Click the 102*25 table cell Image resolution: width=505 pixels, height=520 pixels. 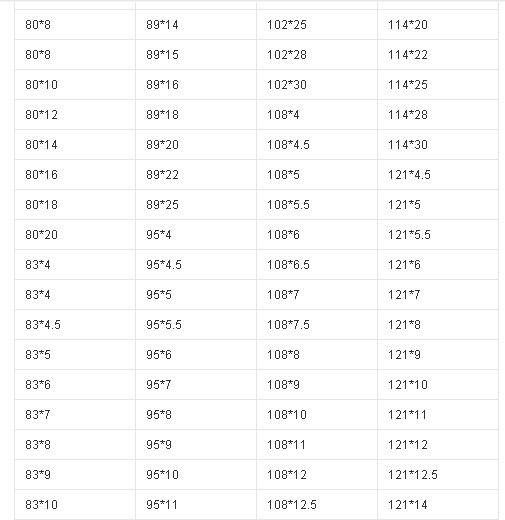pos(317,25)
